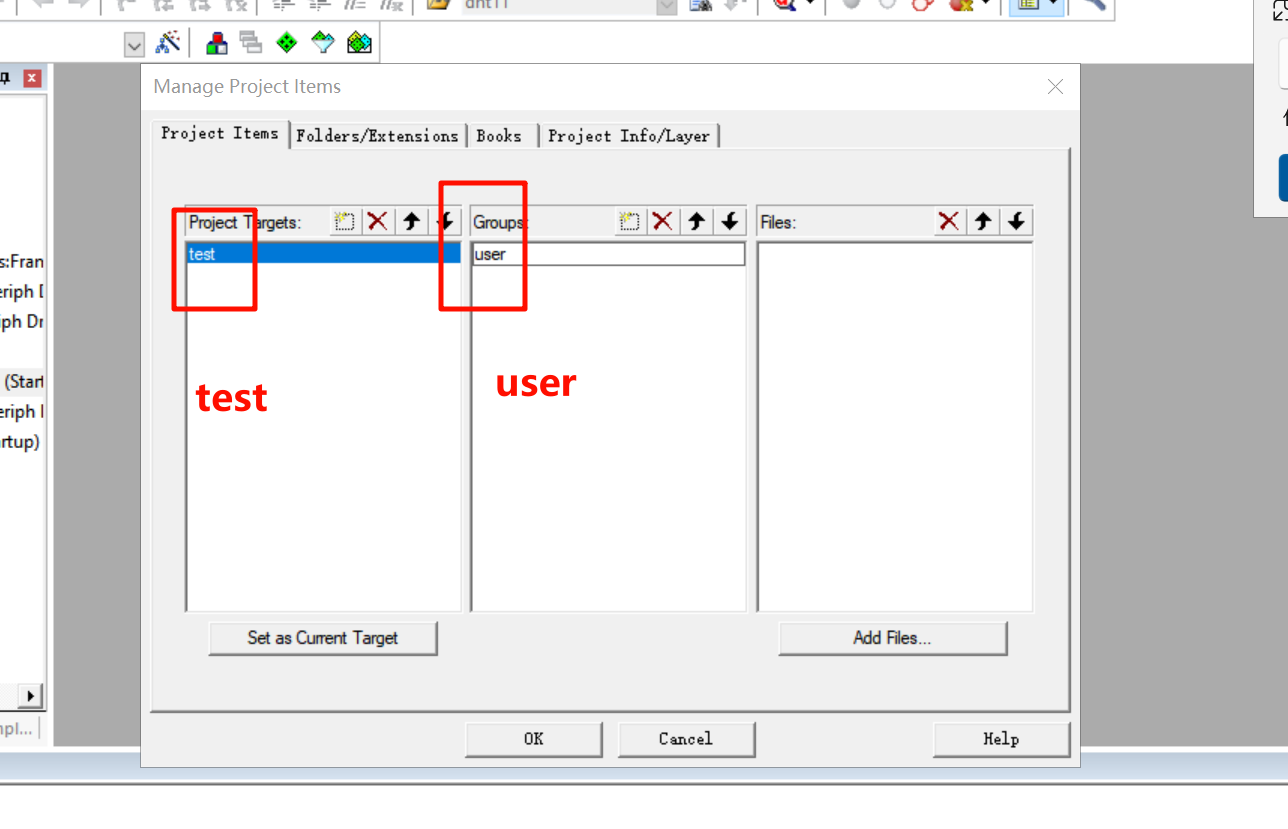Delete the selected file from the Files list

click(949, 222)
